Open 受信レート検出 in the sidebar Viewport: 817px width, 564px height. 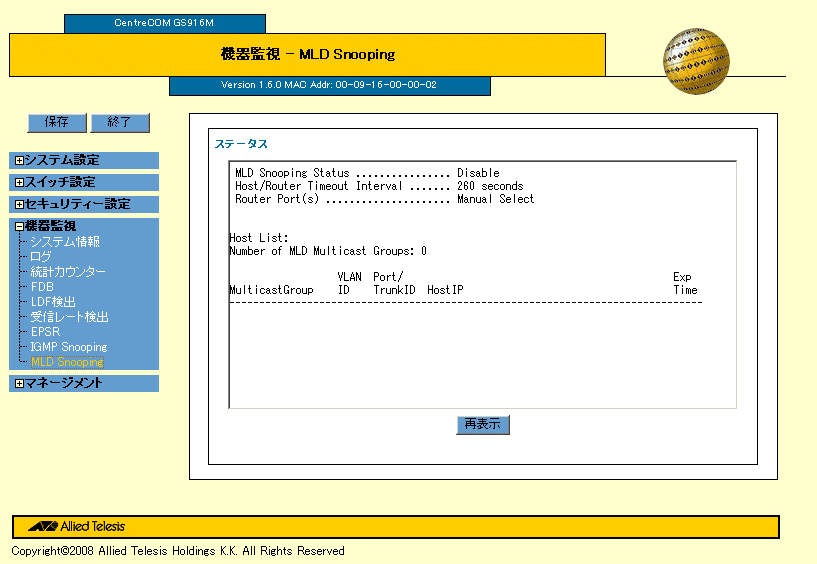pyautogui.click(x=69, y=317)
